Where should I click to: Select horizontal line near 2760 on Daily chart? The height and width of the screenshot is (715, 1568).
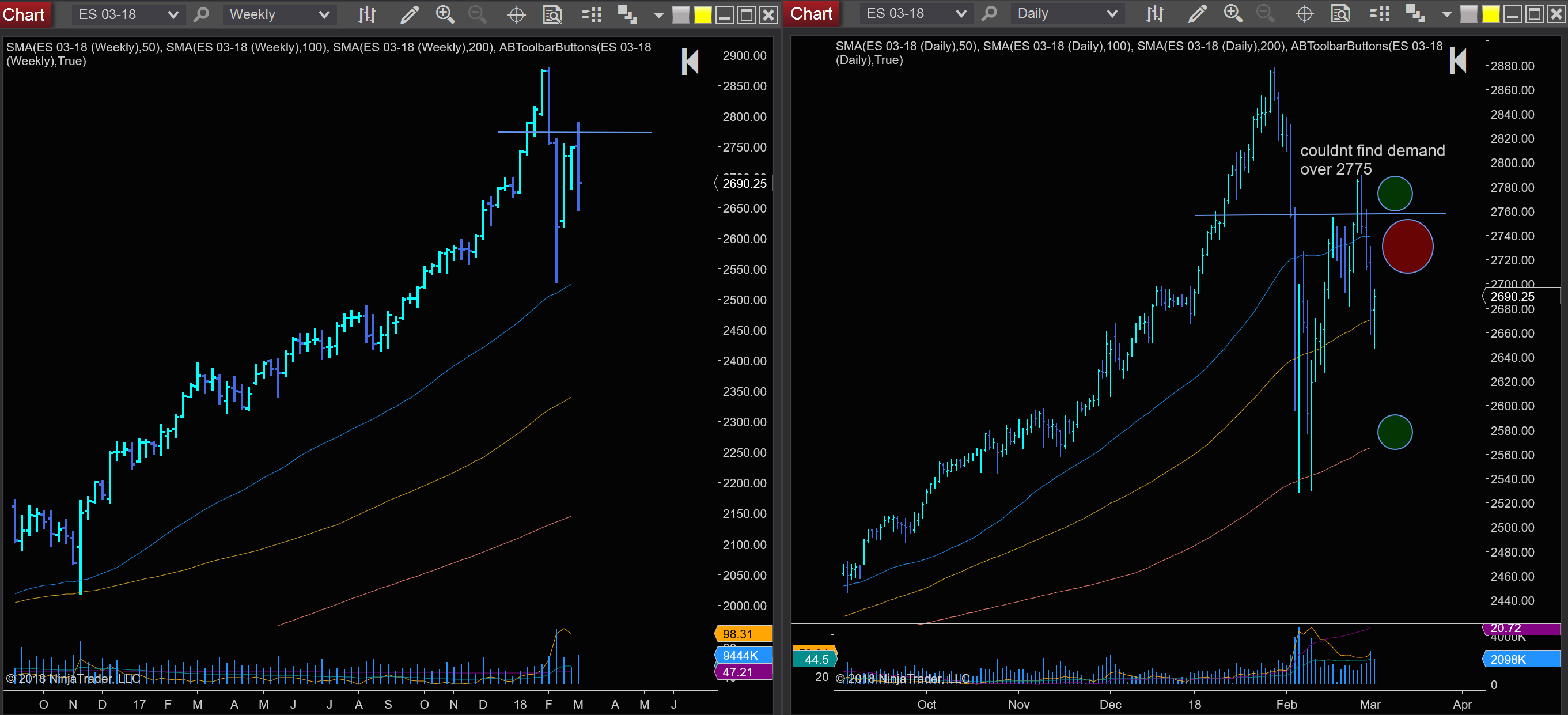coord(1320,214)
